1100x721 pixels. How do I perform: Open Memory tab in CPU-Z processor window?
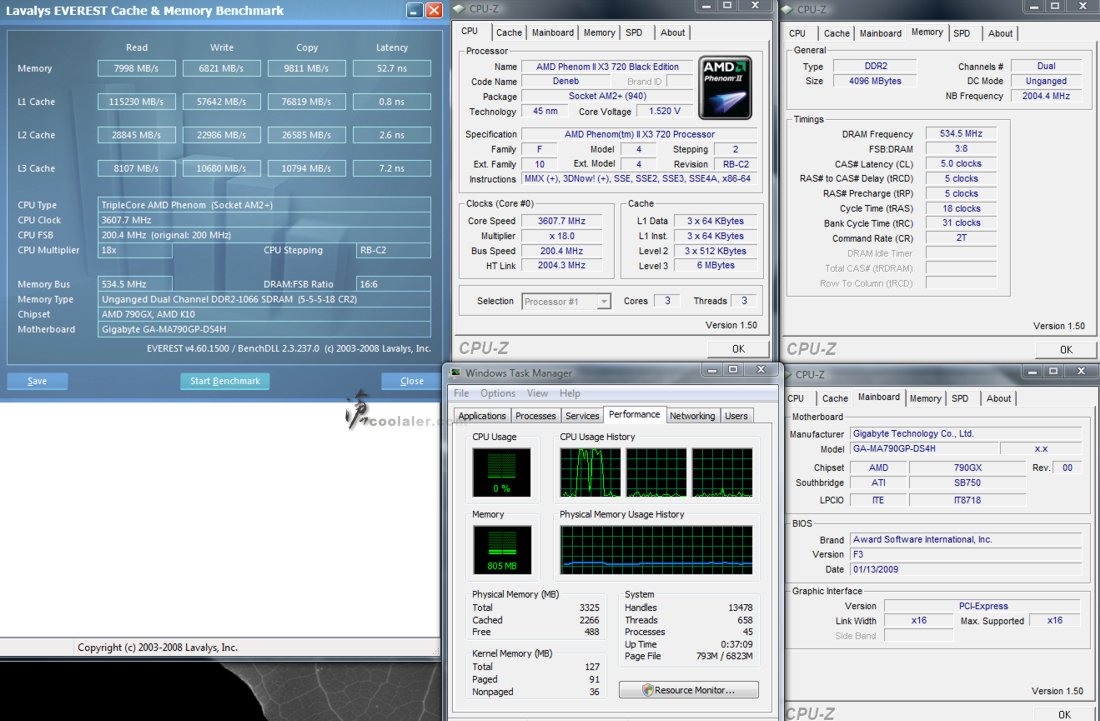click(599, 32)
